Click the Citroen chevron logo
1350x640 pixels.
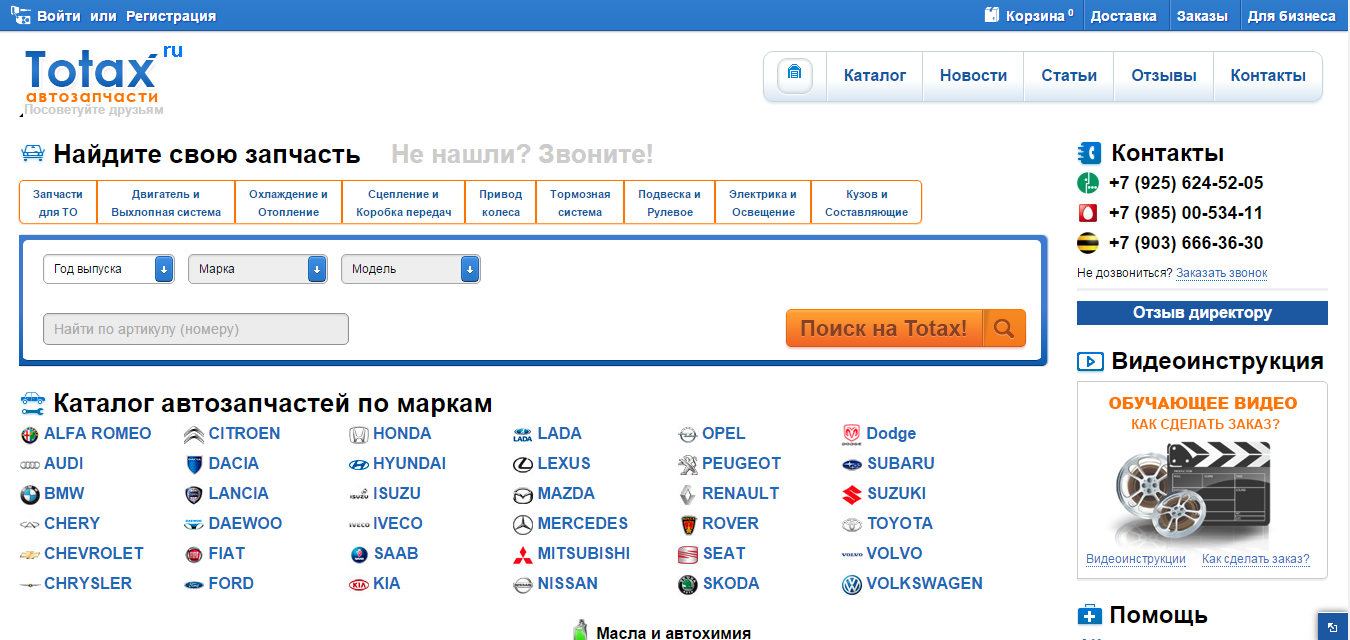coord(194,434)
